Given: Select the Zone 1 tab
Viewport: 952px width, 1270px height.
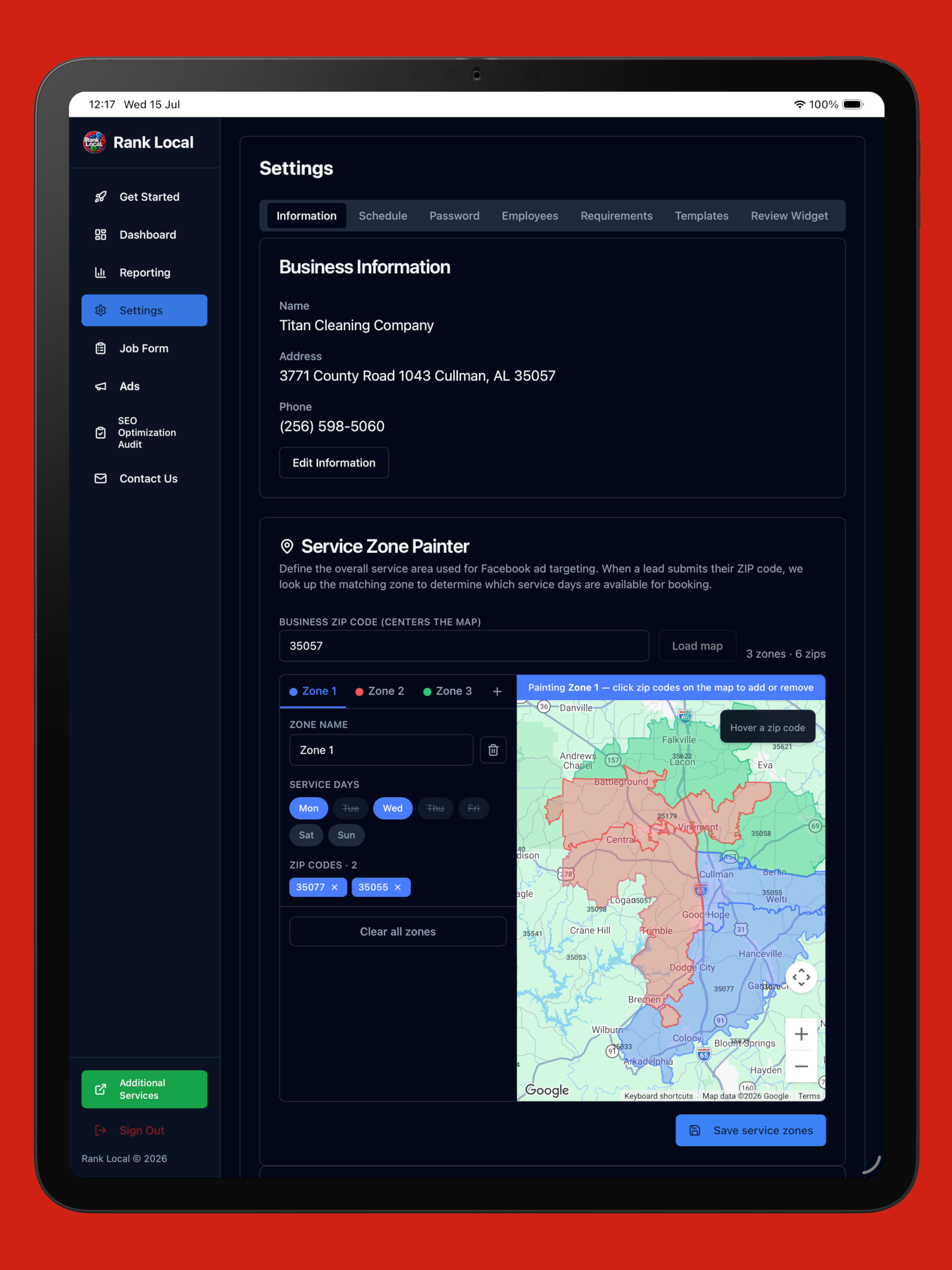Looking at the screenshot, I should tap(313, 691).
